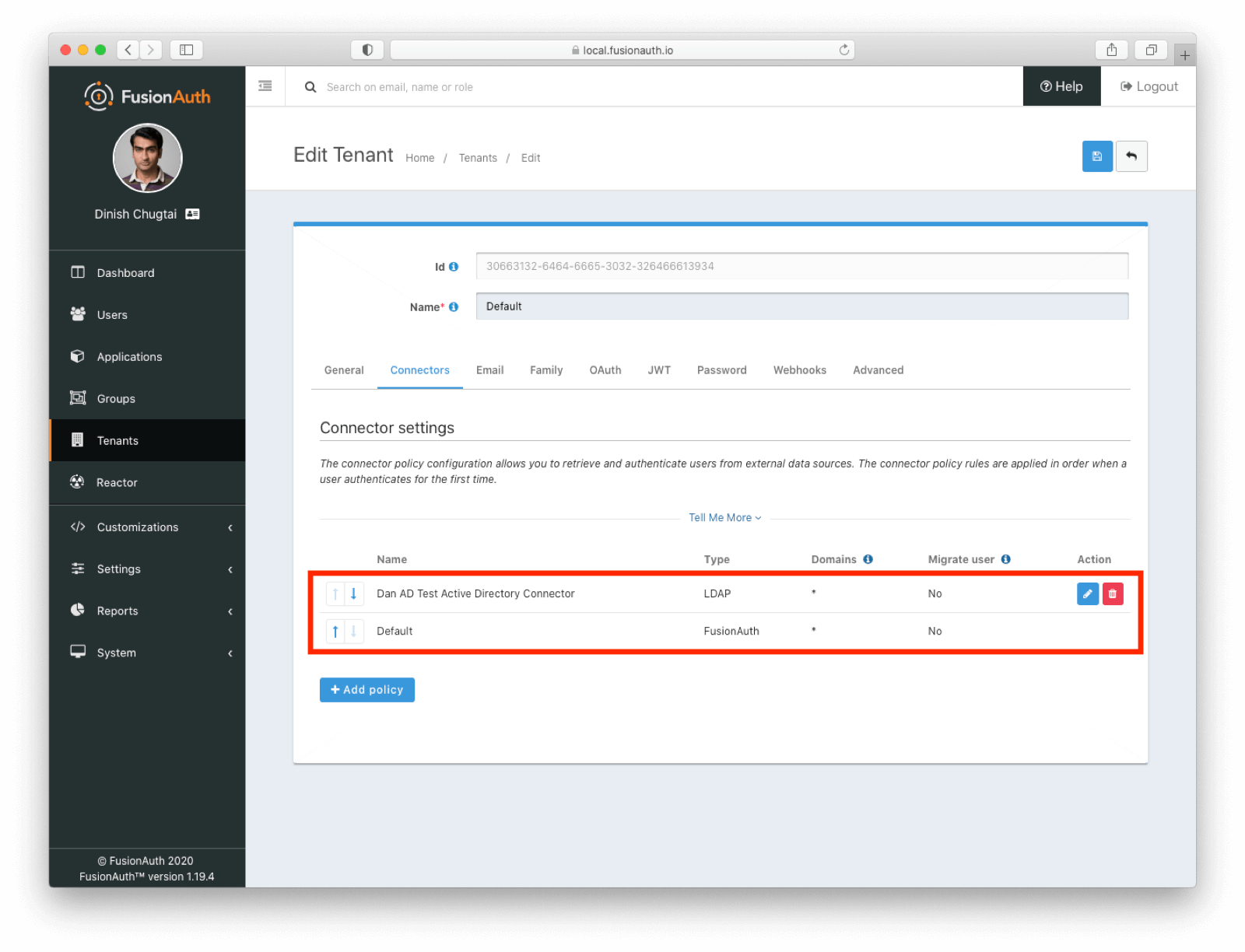This screenshot has height=952, width=1245.
Task: Expand the System sidebar menu
Action: pos(147,653)
